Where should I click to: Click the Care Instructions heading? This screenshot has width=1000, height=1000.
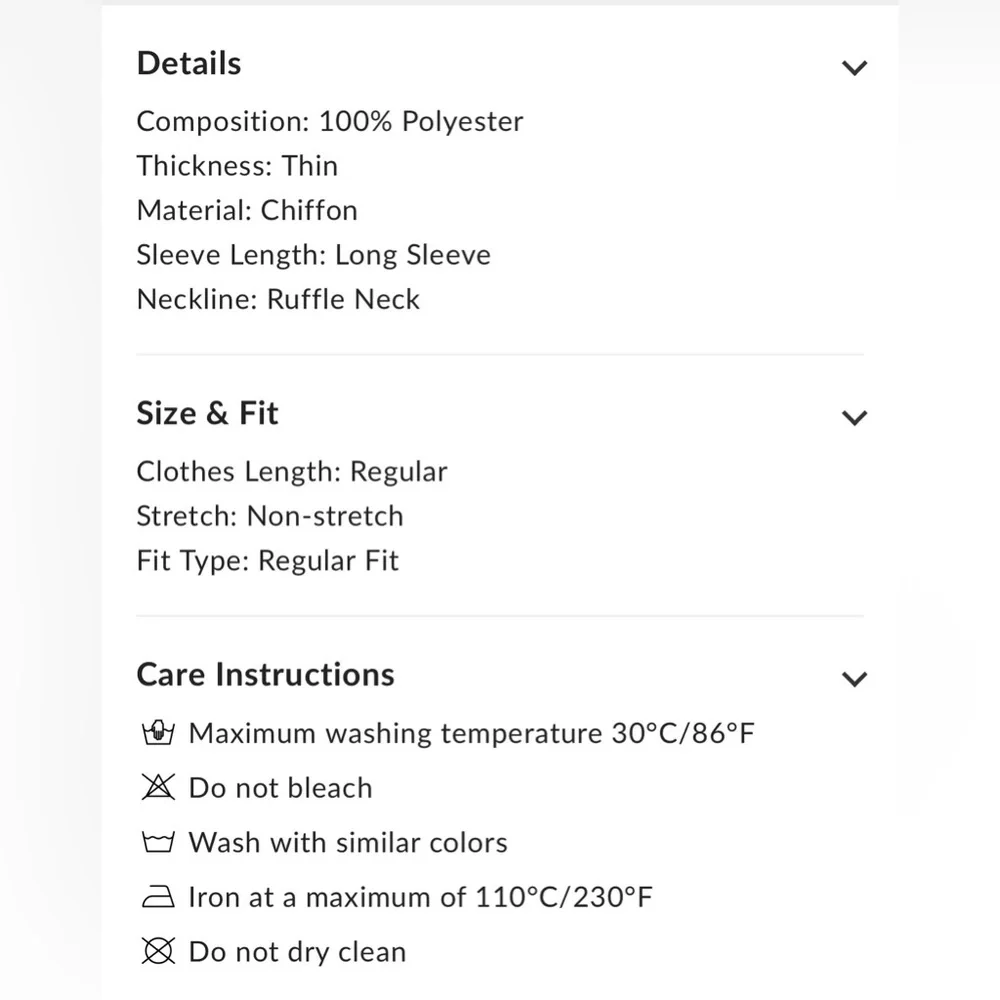click(265, 675)
